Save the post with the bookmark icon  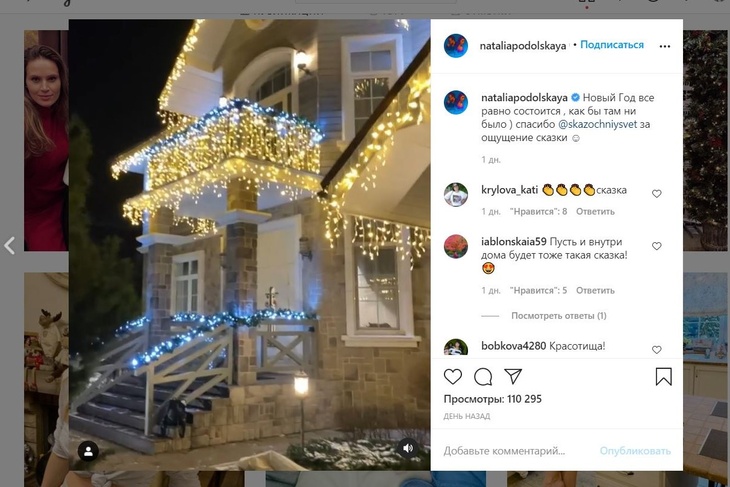(x=663, y=377)
